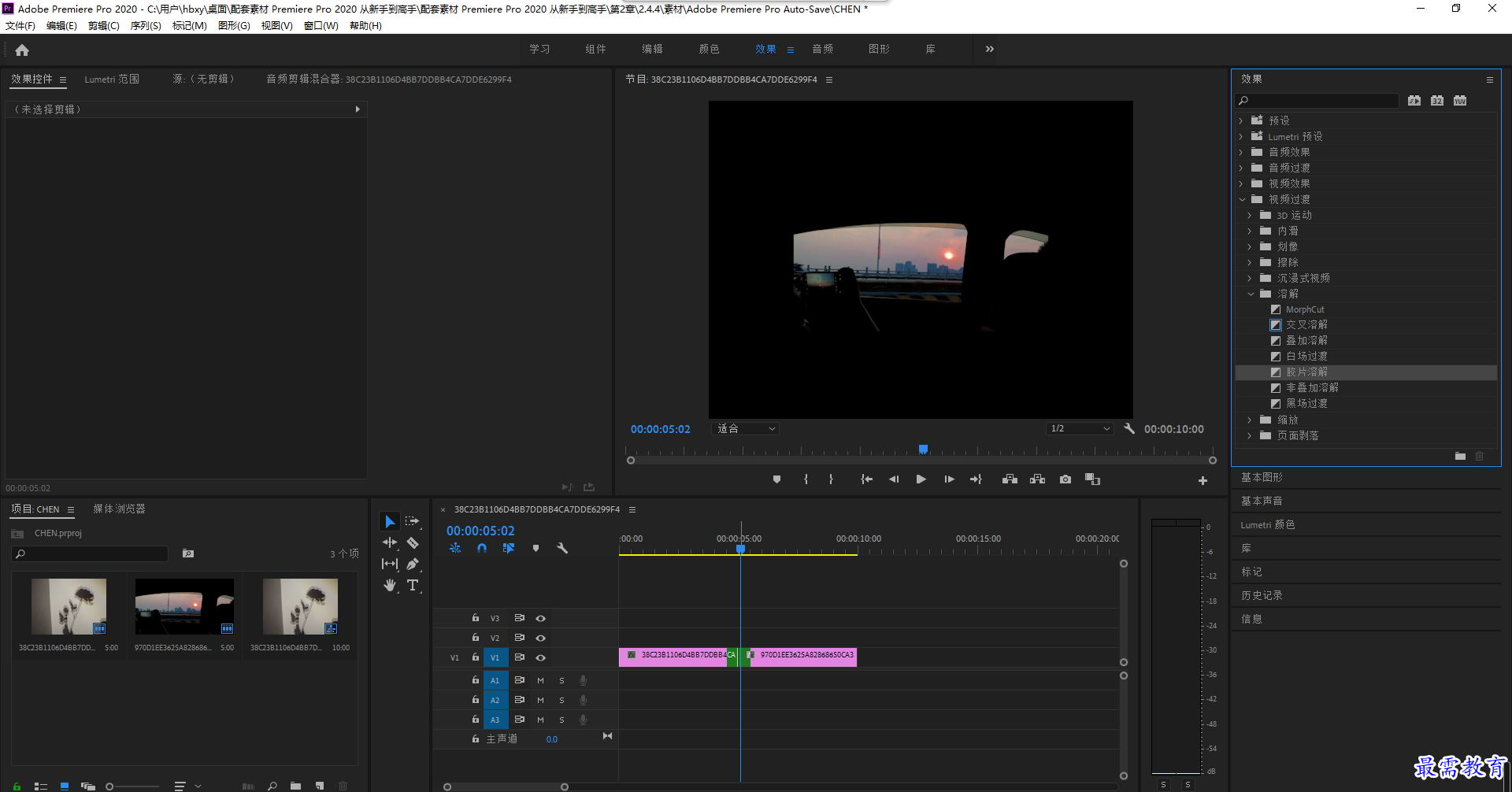Switch to 颜色 workspace tab
This screenshot has height=792, width=1512.
[x=709, y=50]
